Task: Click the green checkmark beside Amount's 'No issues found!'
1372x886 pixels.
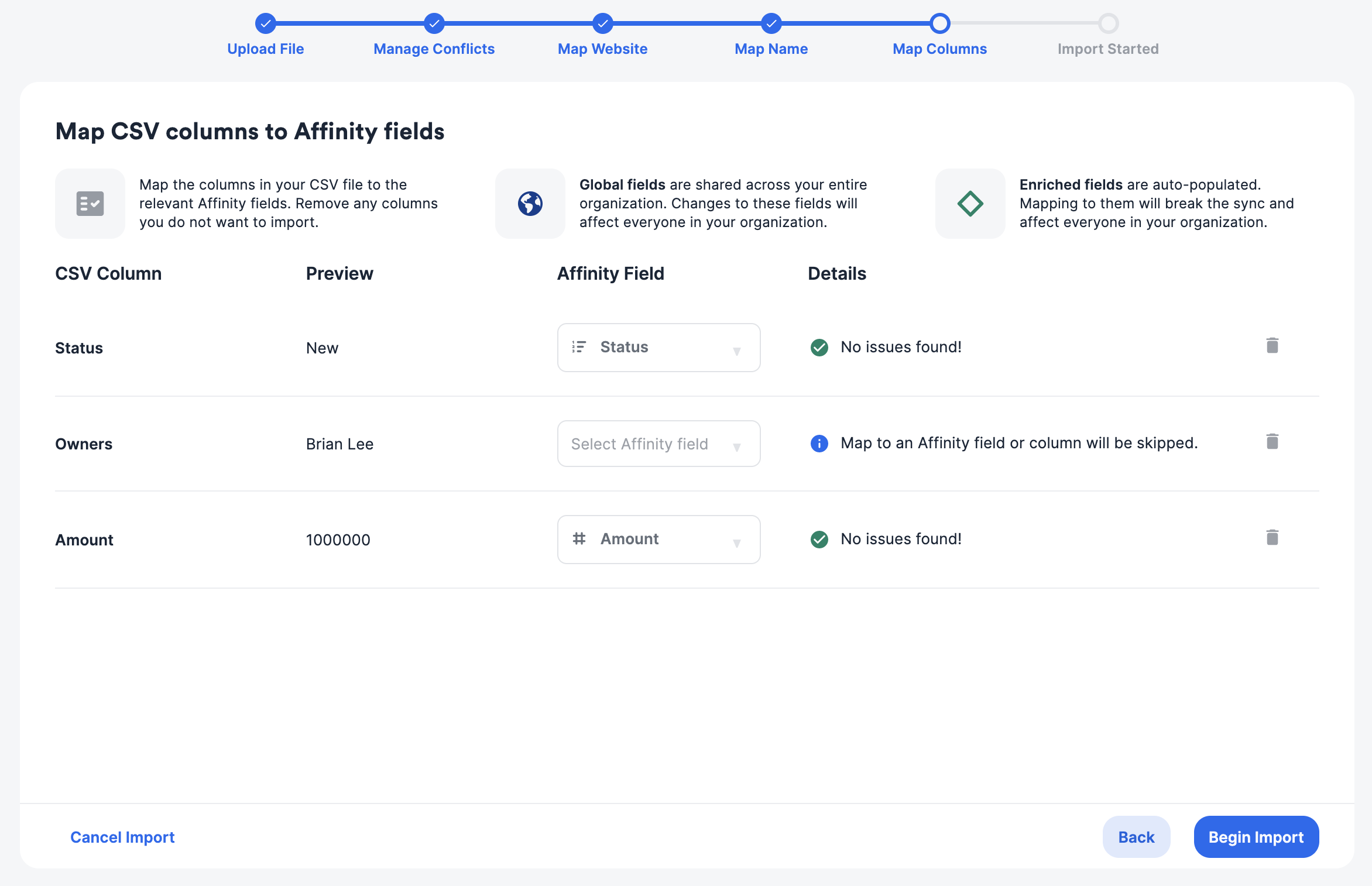Action: [819, 539]
